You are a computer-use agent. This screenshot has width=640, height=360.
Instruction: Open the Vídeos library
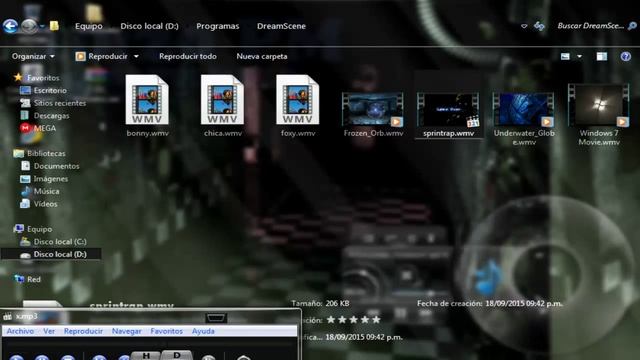[x=45, y=204]
